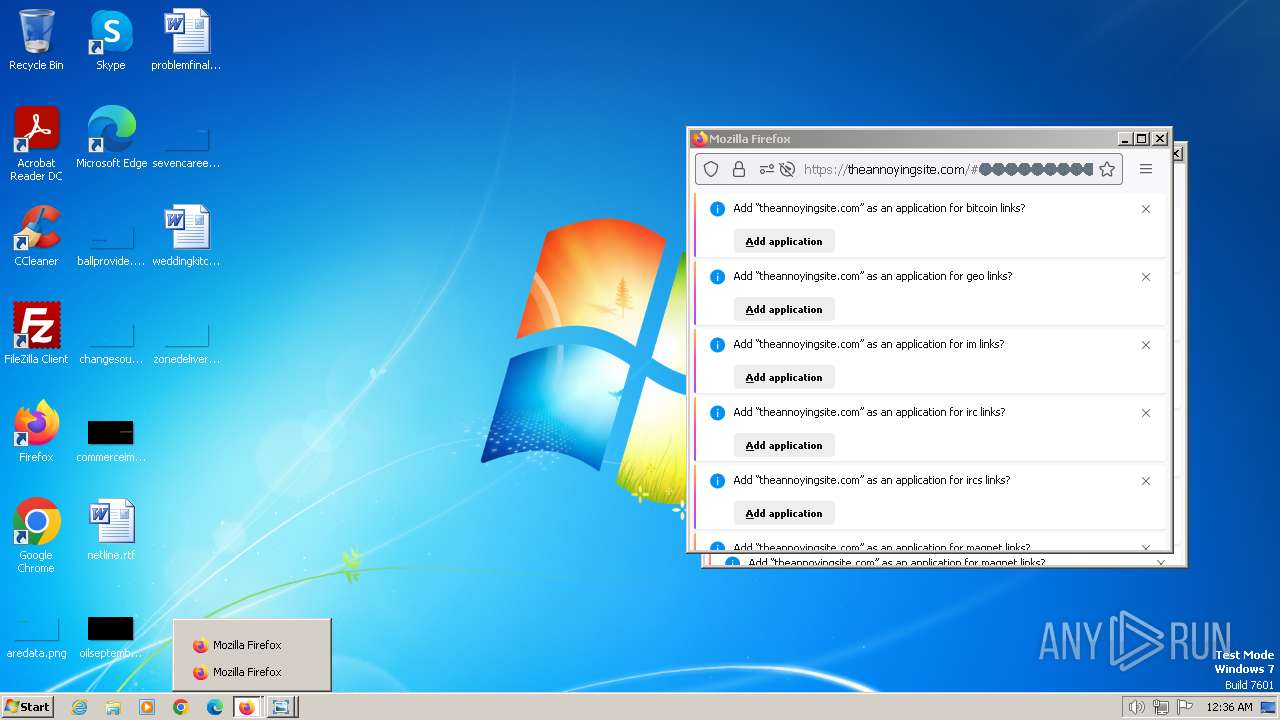
Task: Open Acrobat Reader DC shortcut
Action: (x=36, y=143)
